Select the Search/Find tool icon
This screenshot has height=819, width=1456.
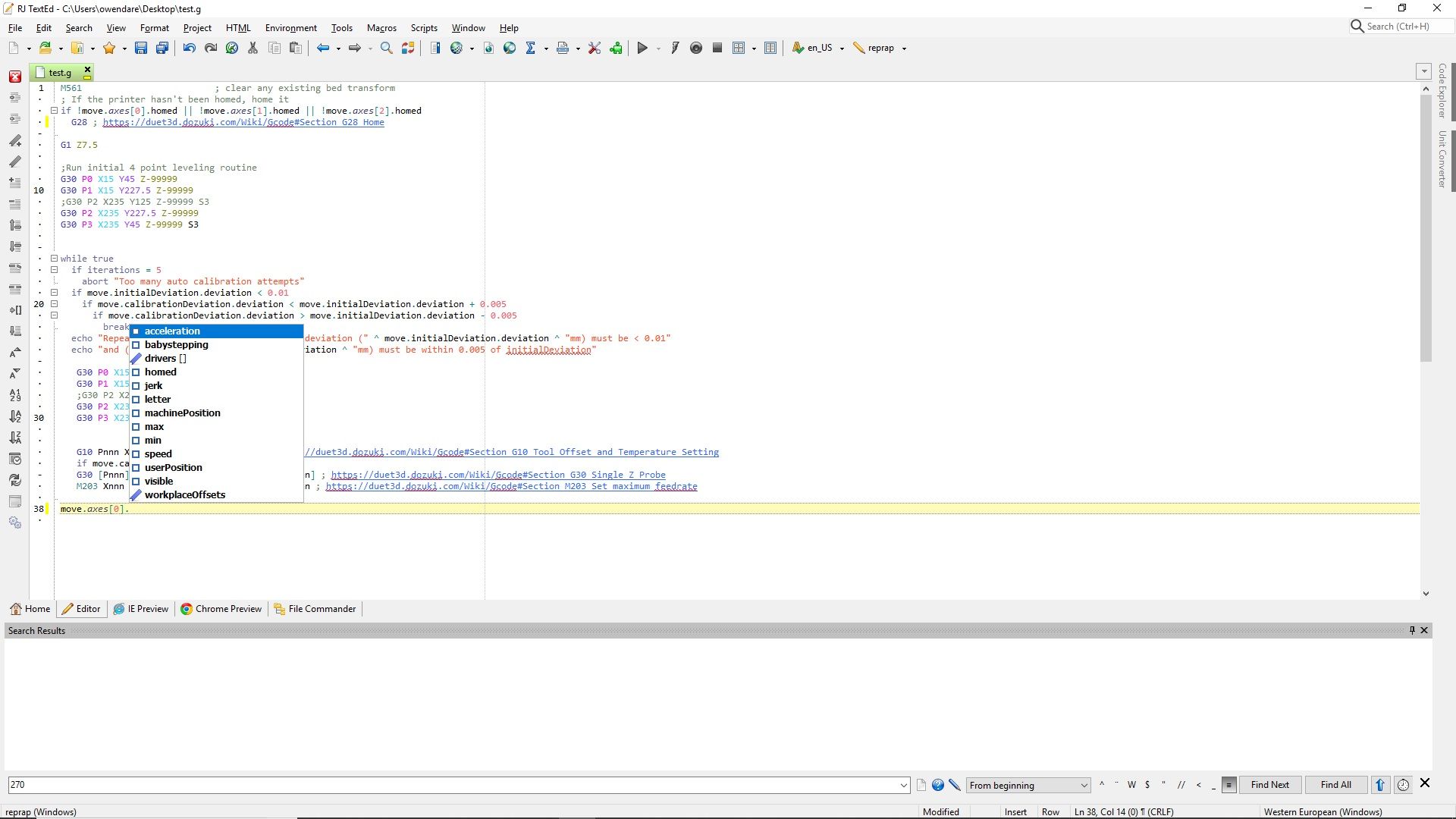pos(387,47)
